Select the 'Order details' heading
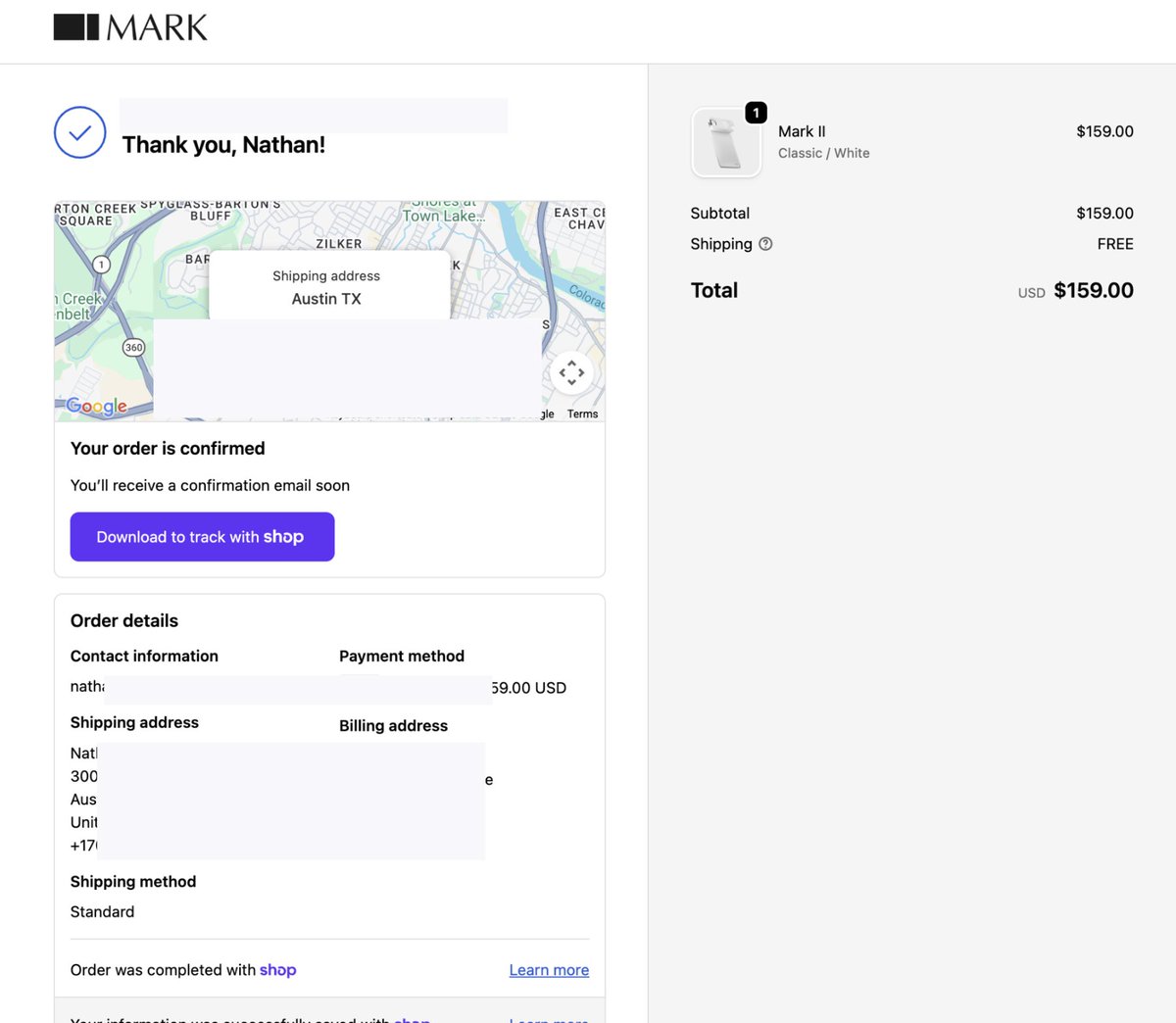Viewport: 1176px width, 1023px height. pos(124,621)
